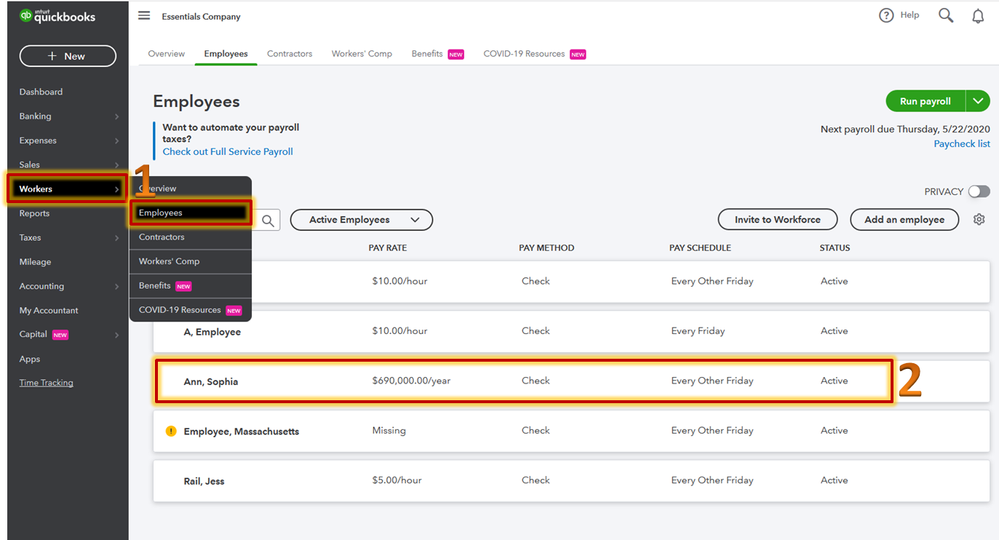Click the Essentials Company name
This screenshot has width=999, height=540.
tap(201, 17)
